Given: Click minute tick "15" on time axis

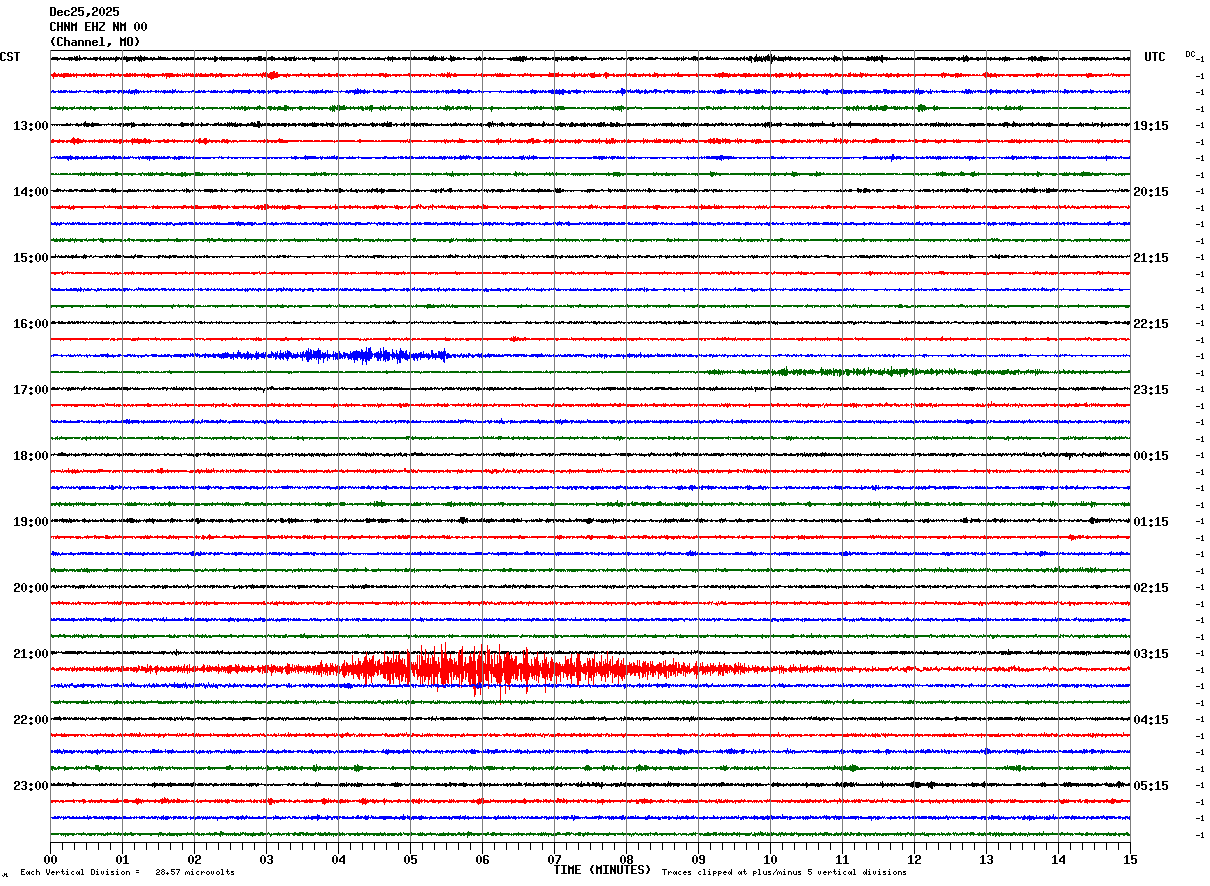Looking at the screenshot, I should point(1130,859).
